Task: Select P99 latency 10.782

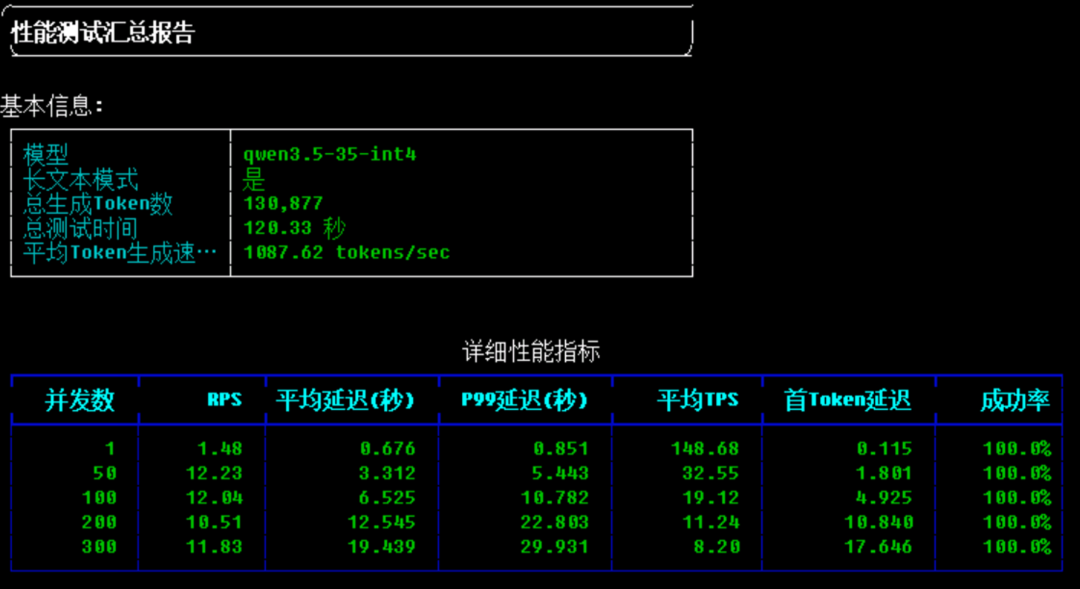Action: pyautogui.click(x=555, y=498)
